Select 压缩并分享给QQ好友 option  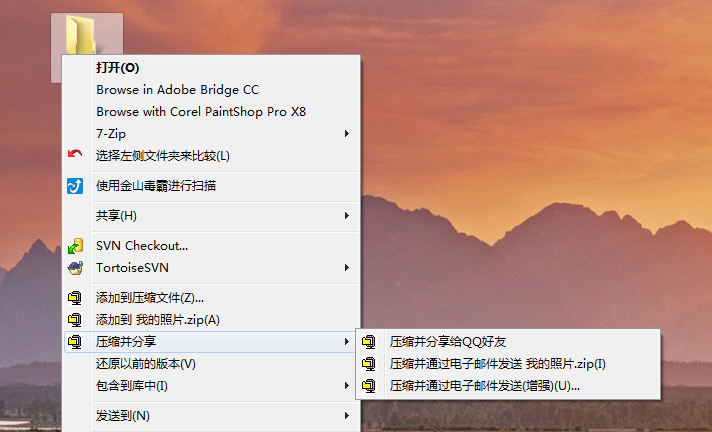coord(455,341)
